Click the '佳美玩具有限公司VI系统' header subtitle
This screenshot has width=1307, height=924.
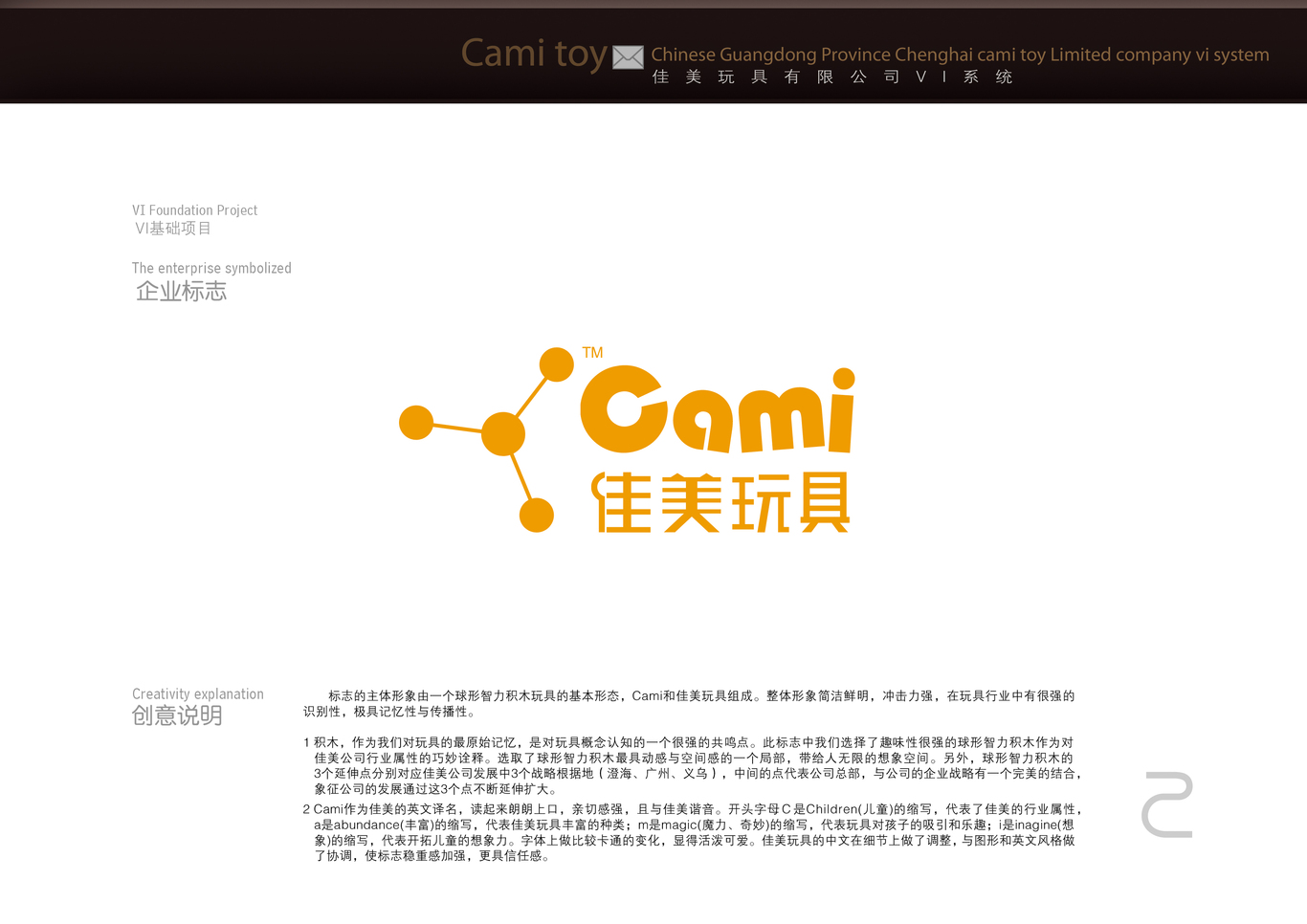click(832, 77)
